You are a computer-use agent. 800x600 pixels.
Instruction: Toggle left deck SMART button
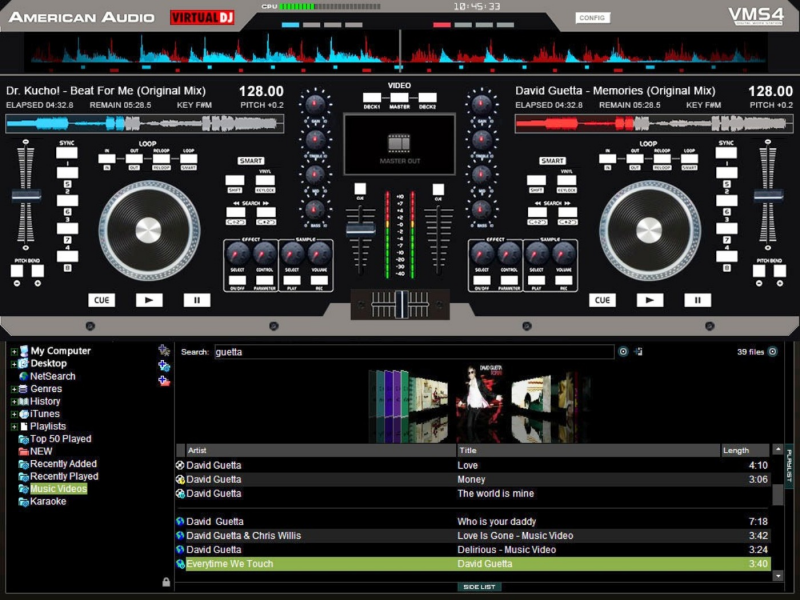pyautogui.click(x=251, y=161)
